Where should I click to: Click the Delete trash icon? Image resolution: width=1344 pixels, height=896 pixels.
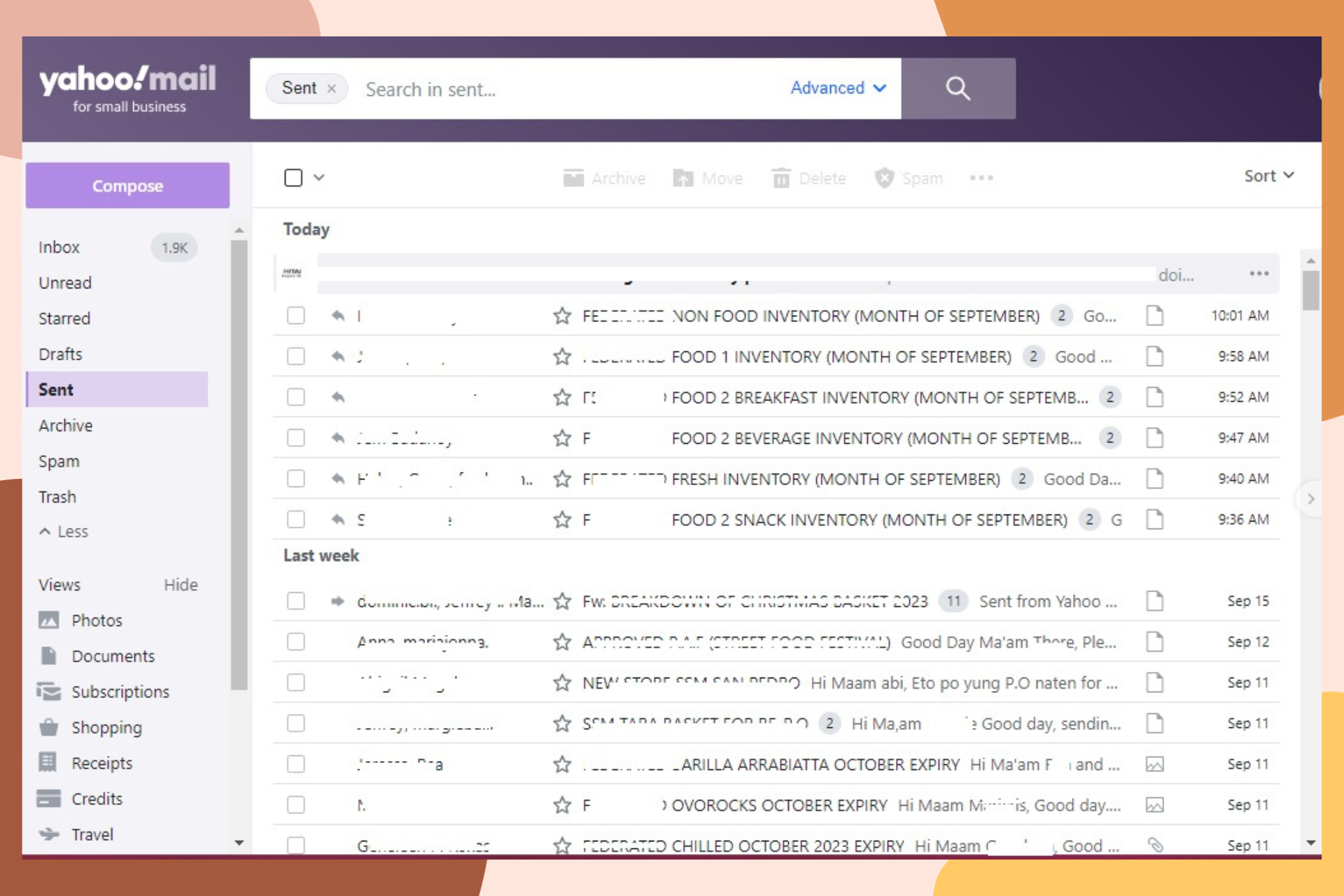tap(780, 178)
